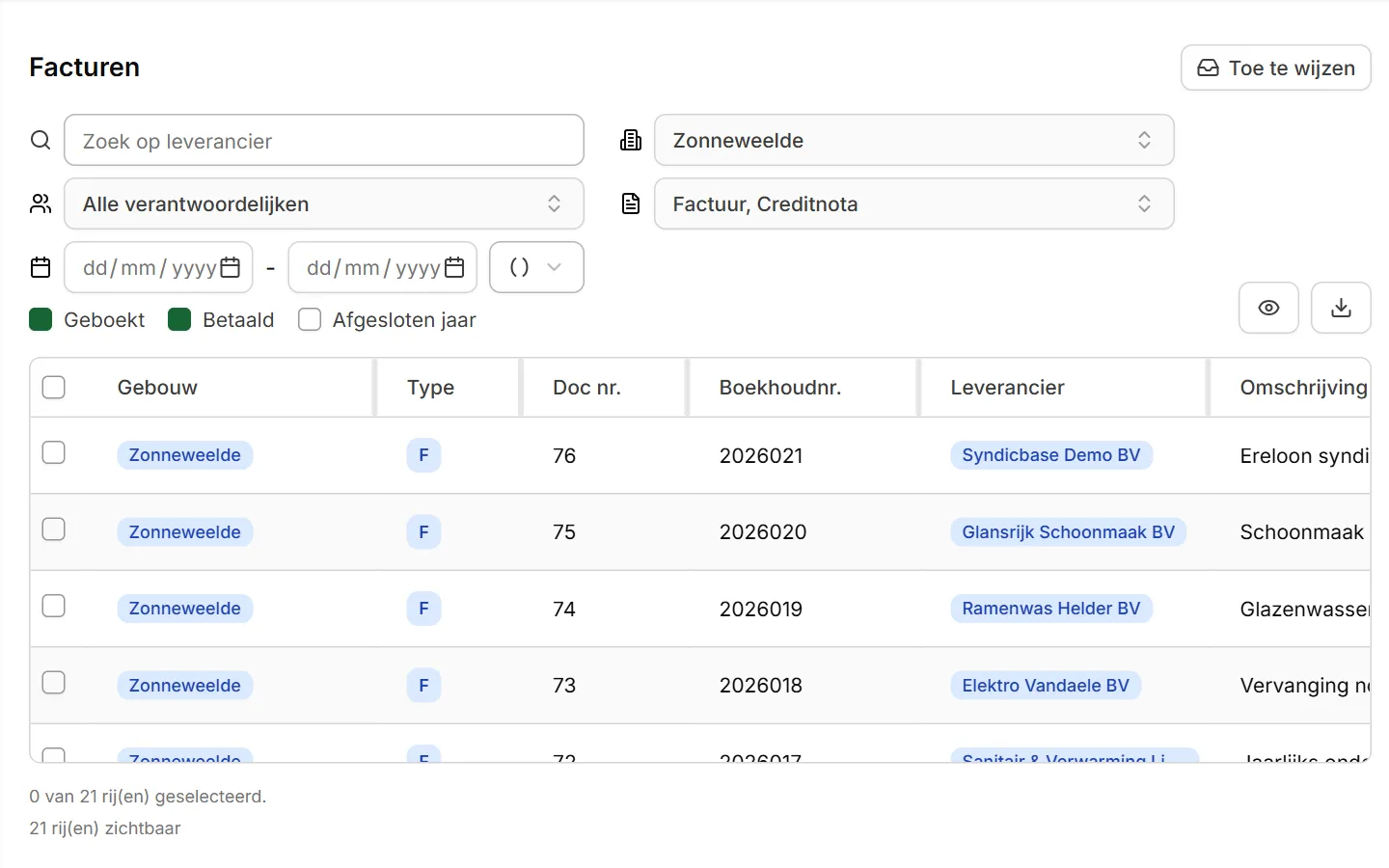Click the start date input field

point(158,267)
